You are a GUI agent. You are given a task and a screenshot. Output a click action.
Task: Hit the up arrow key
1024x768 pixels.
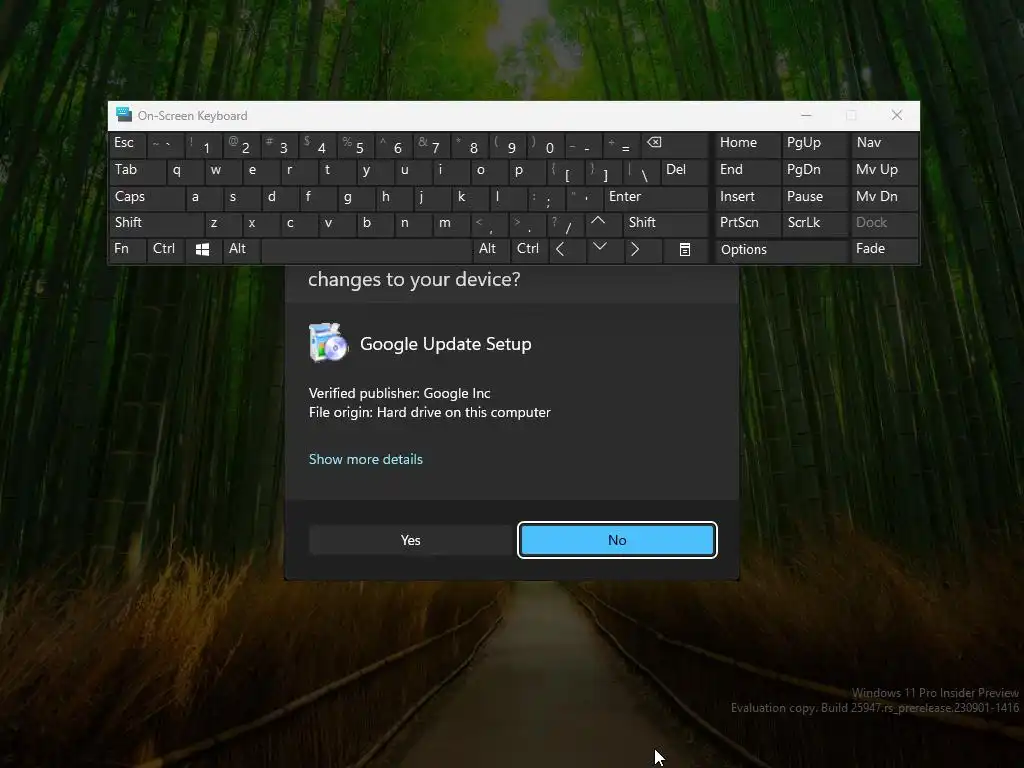598,223
